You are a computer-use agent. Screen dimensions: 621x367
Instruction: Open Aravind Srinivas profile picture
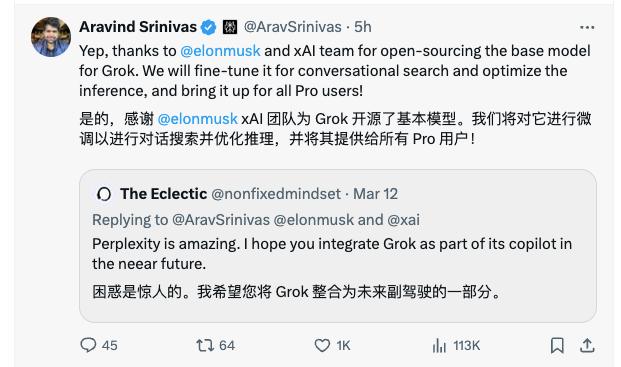tap(51, 37)
